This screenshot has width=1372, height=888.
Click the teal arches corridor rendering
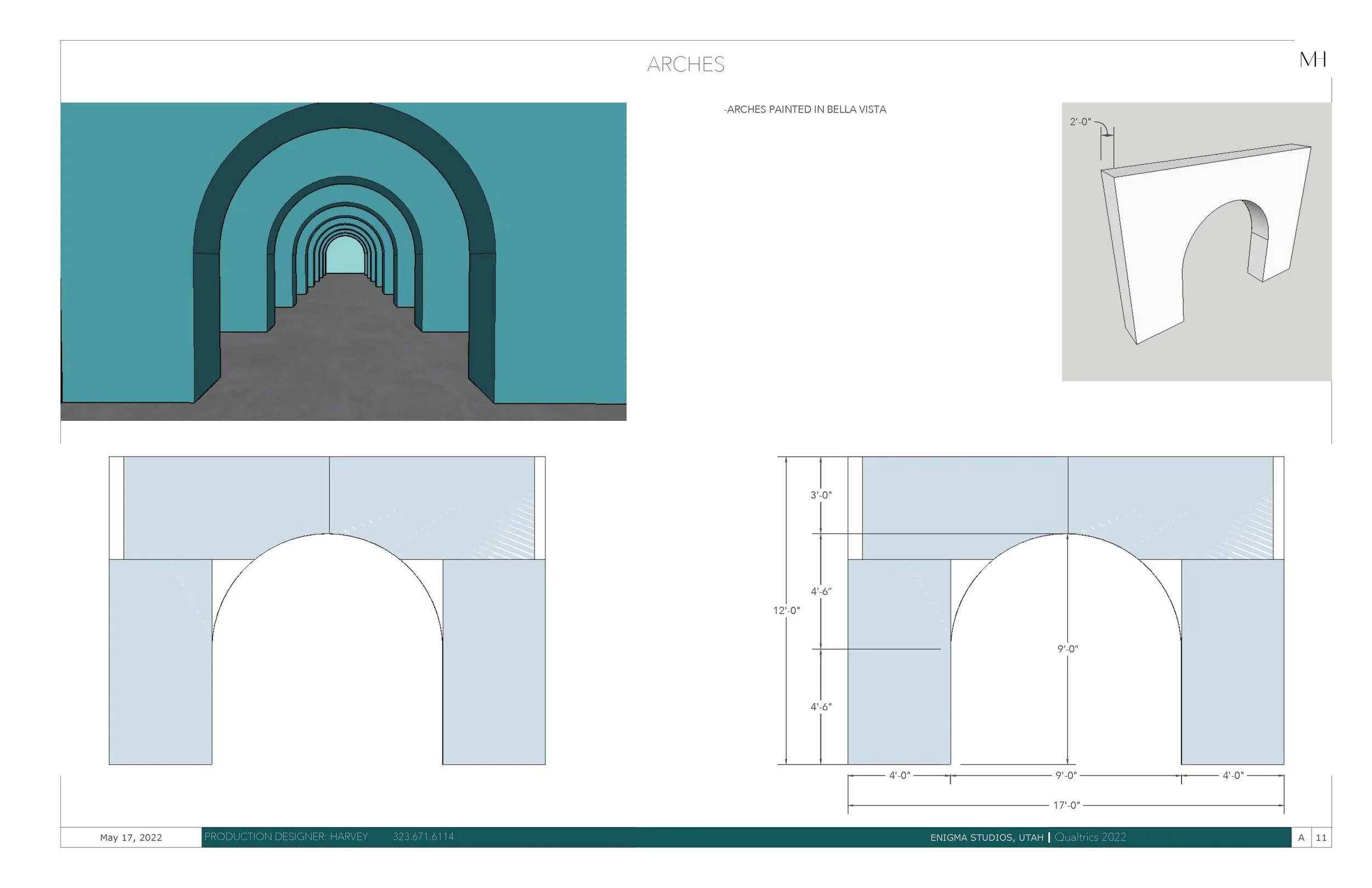tap(343, 261)
